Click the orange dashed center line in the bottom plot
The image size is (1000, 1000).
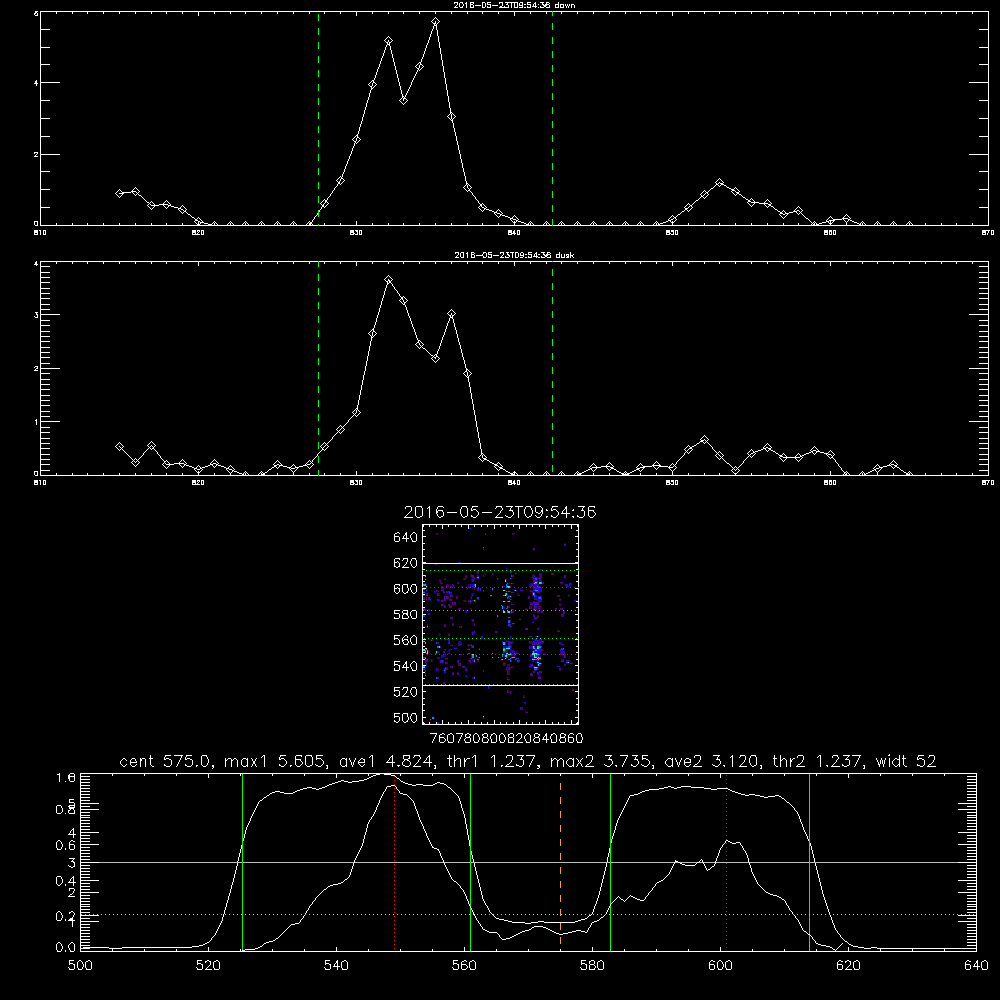coord(561,862)
